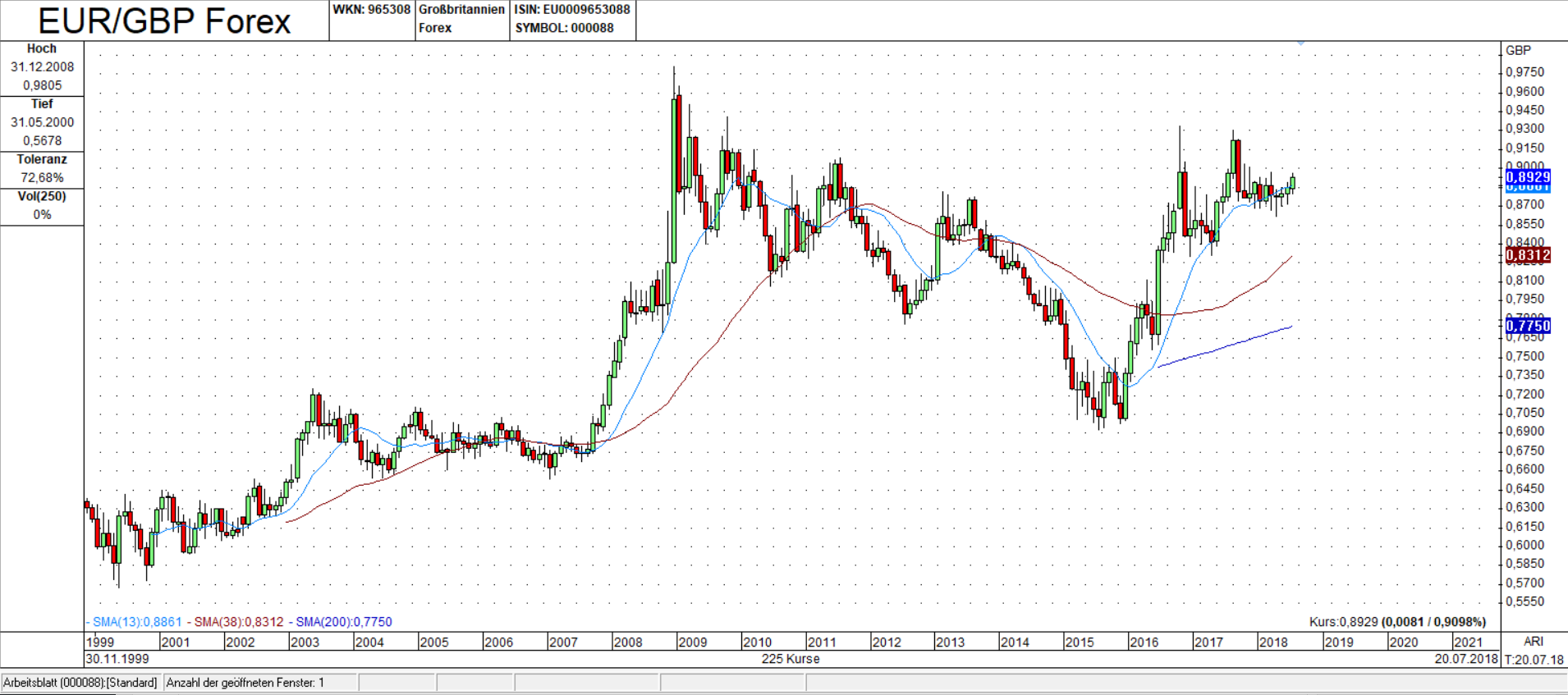This screenshot has height=695, width=1568.
Task: Select 2001 on the time axis
Action: 175,642
